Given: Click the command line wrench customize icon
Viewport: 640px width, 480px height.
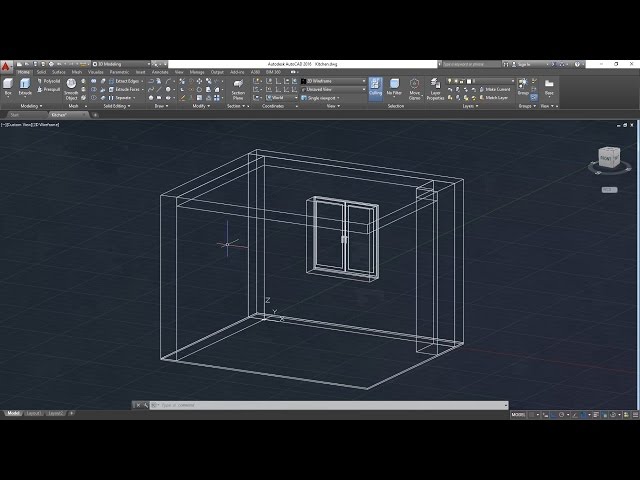Looking at the screenshot, I should click(146, 405).
